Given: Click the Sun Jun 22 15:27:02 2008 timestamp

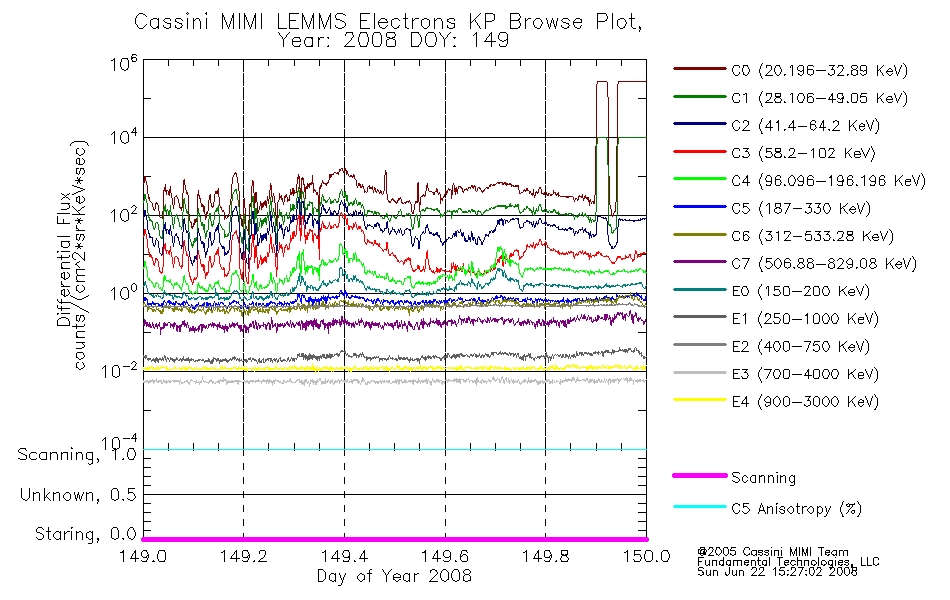Looking at the screenshot, I should (x=777, y=572).
